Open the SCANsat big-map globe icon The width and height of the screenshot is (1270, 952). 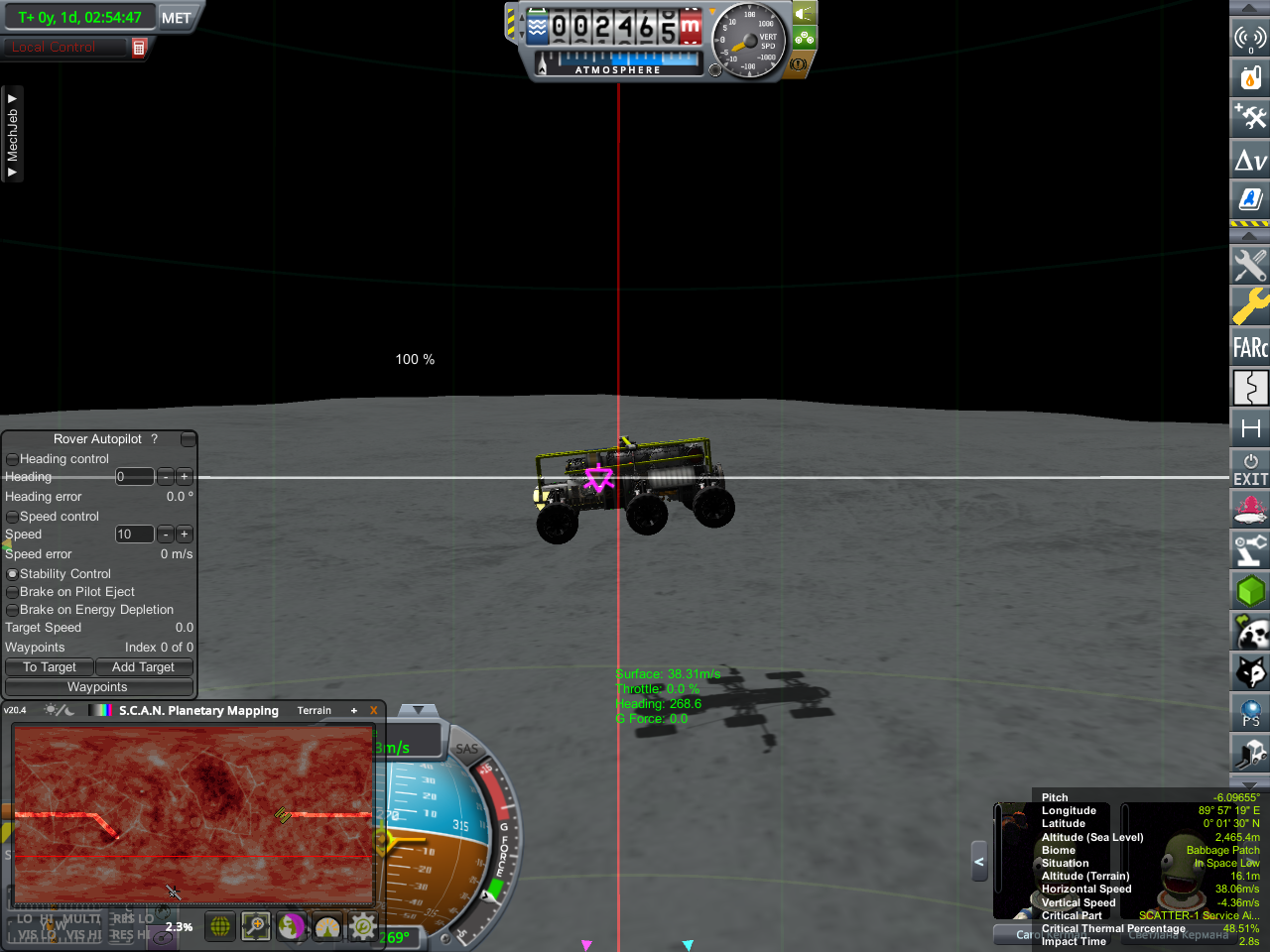[x=220, y=926]
